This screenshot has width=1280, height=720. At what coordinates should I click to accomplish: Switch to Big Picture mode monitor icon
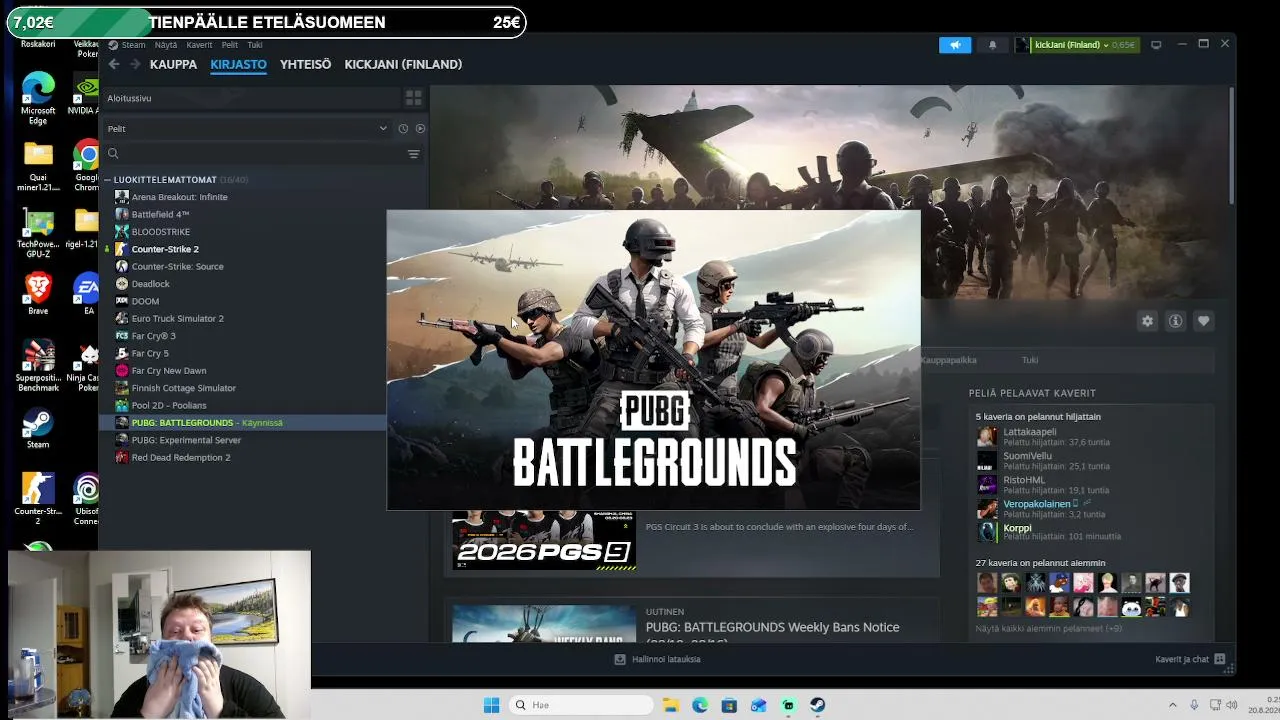click(1156, 45)
